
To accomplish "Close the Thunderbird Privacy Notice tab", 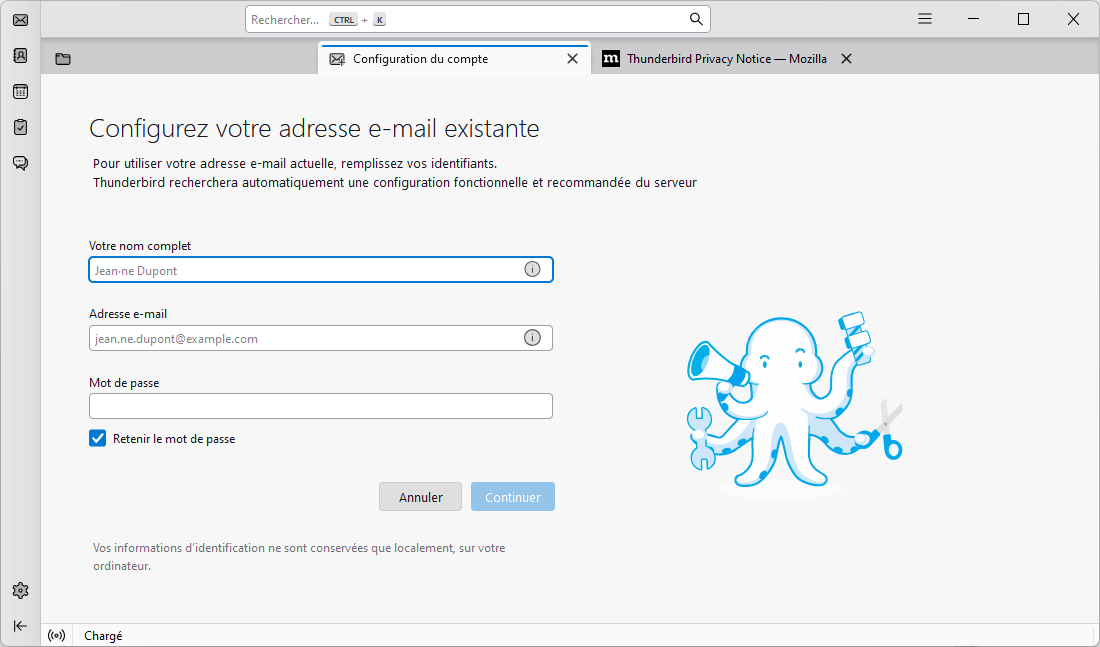I will [x=846, y=58].
